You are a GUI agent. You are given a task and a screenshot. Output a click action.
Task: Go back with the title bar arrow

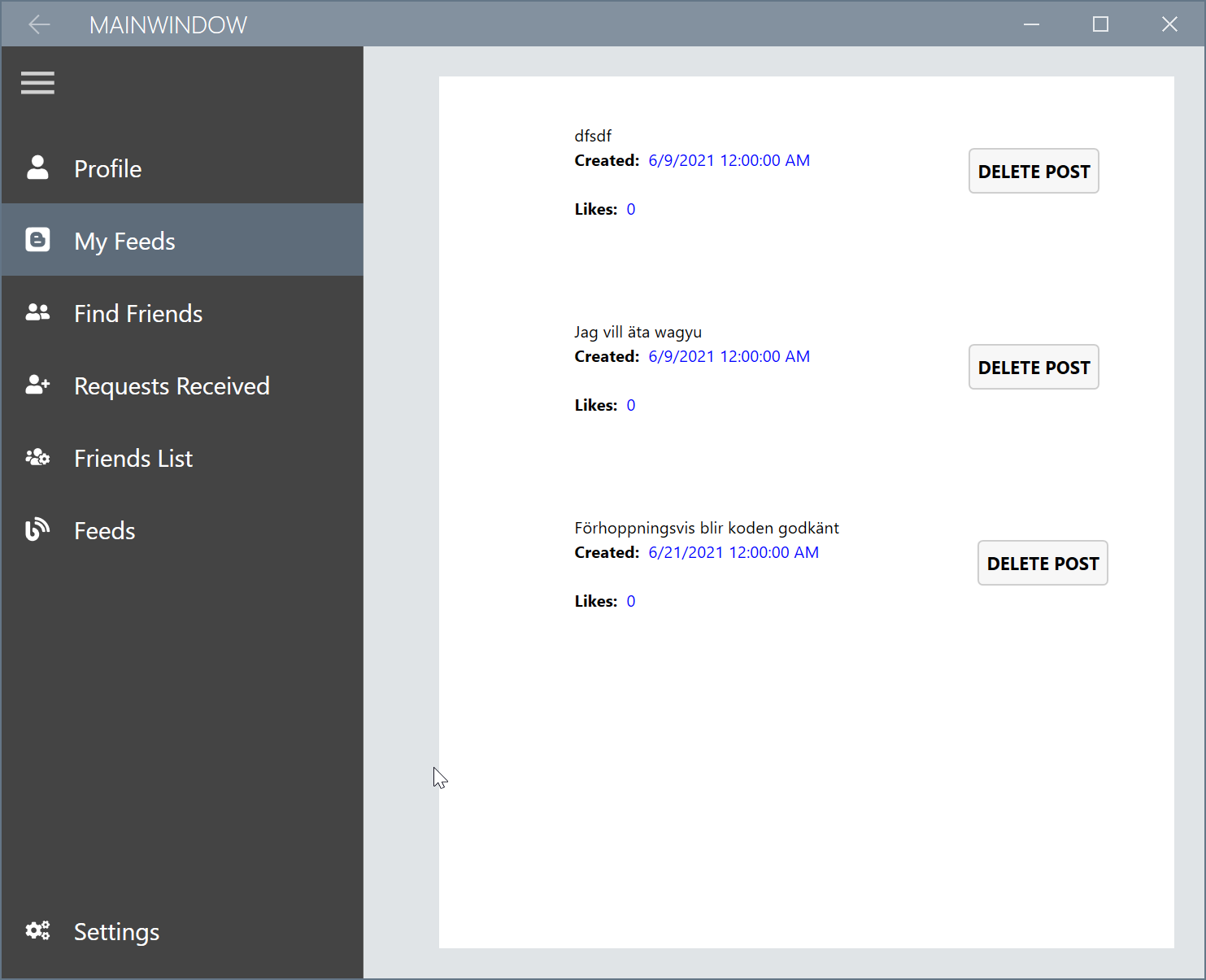tap(39, 24)
